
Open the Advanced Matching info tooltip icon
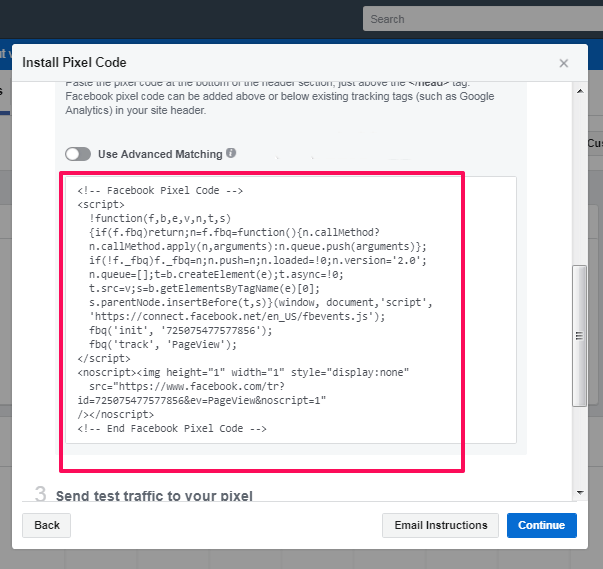tap(231, 153)
